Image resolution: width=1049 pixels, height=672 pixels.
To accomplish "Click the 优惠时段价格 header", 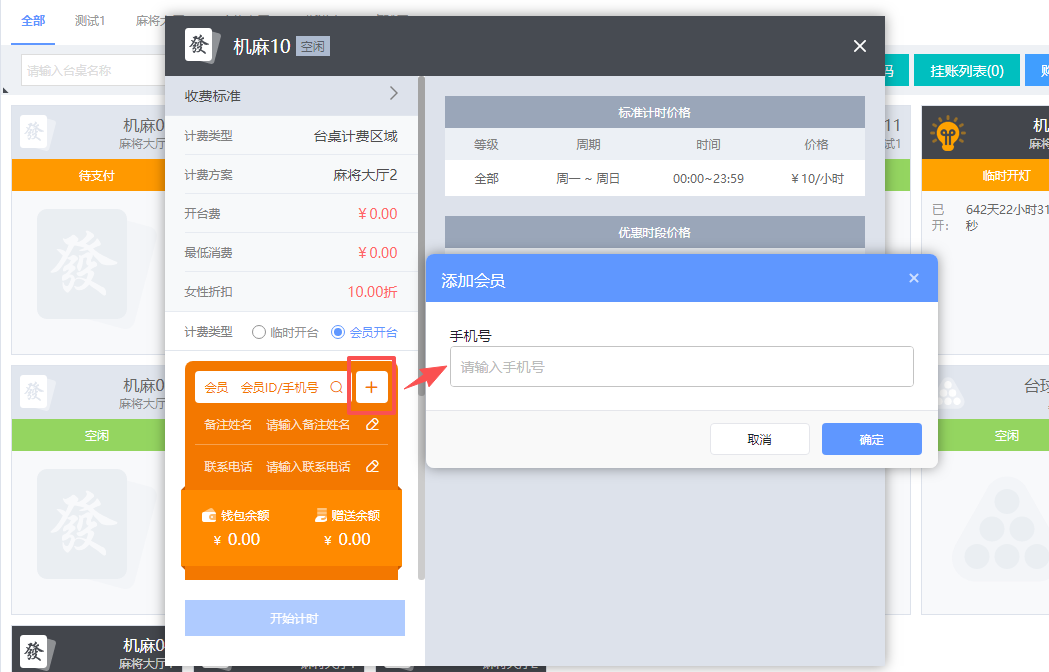I will [x=654, y=232].
